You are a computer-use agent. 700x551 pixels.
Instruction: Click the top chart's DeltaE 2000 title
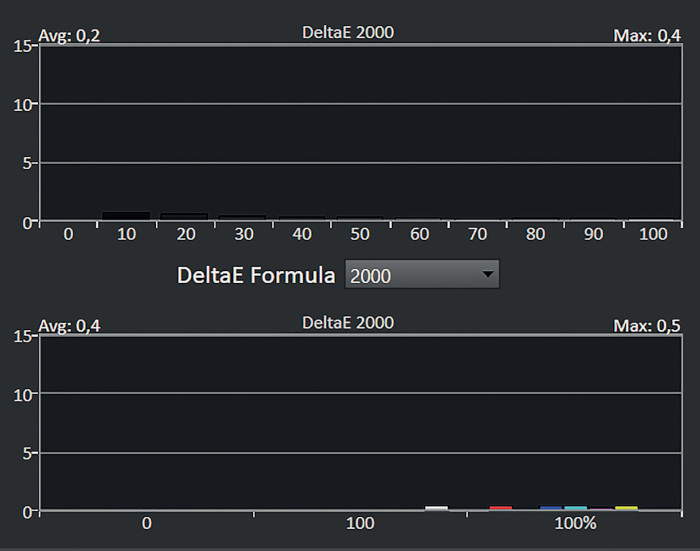(x=348, y=32)
